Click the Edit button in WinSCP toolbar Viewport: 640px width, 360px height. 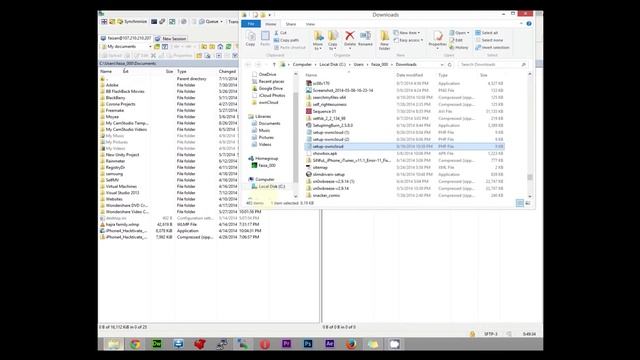[141, 55]
